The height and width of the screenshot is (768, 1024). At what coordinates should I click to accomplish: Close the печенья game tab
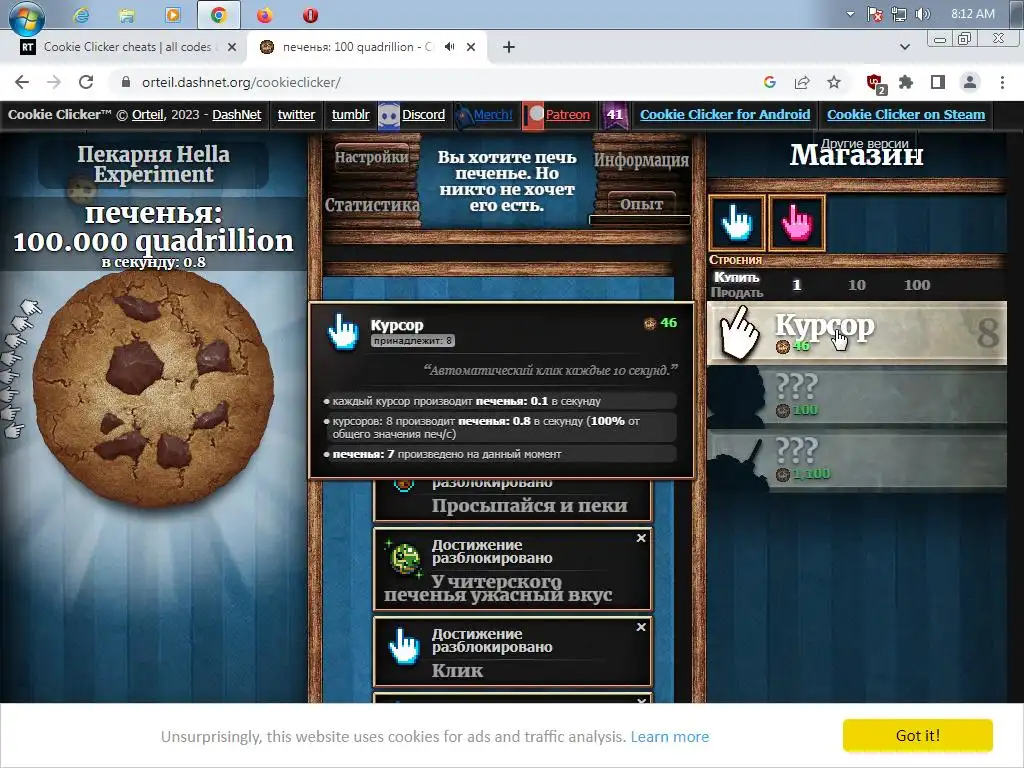(x=471, y=47)
